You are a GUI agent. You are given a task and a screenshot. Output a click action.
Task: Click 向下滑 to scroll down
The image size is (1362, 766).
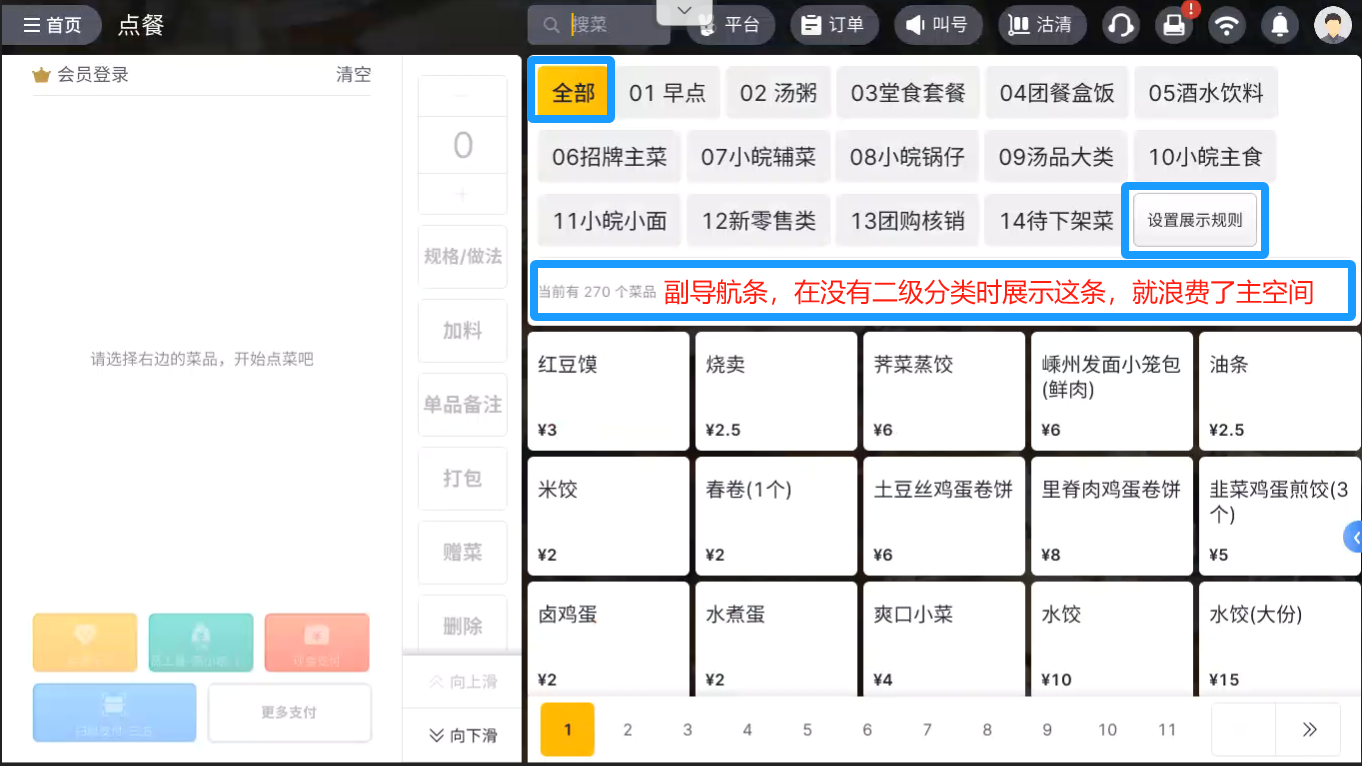[x=462, y=735]
